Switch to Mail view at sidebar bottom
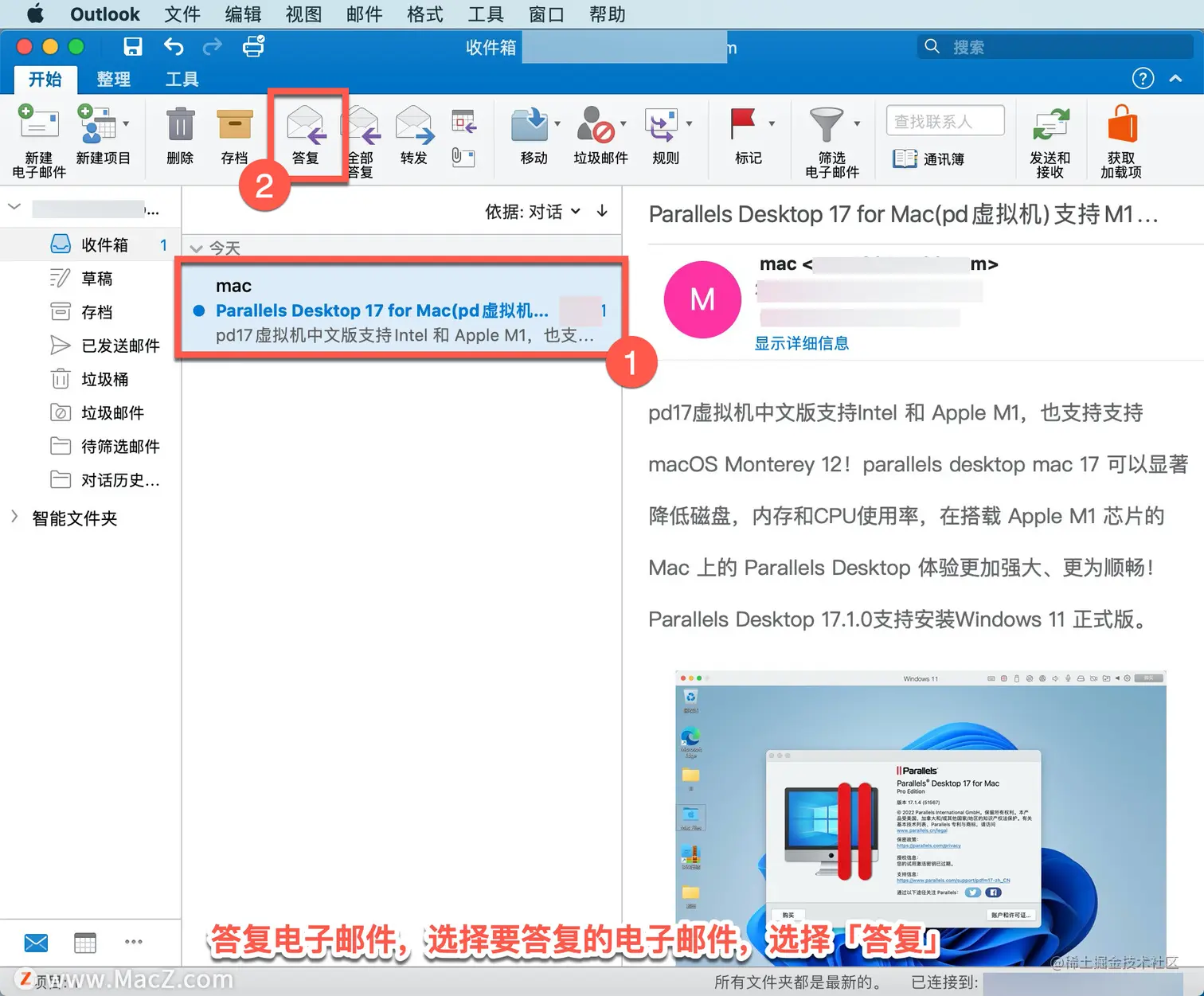 tap(36, 943)
